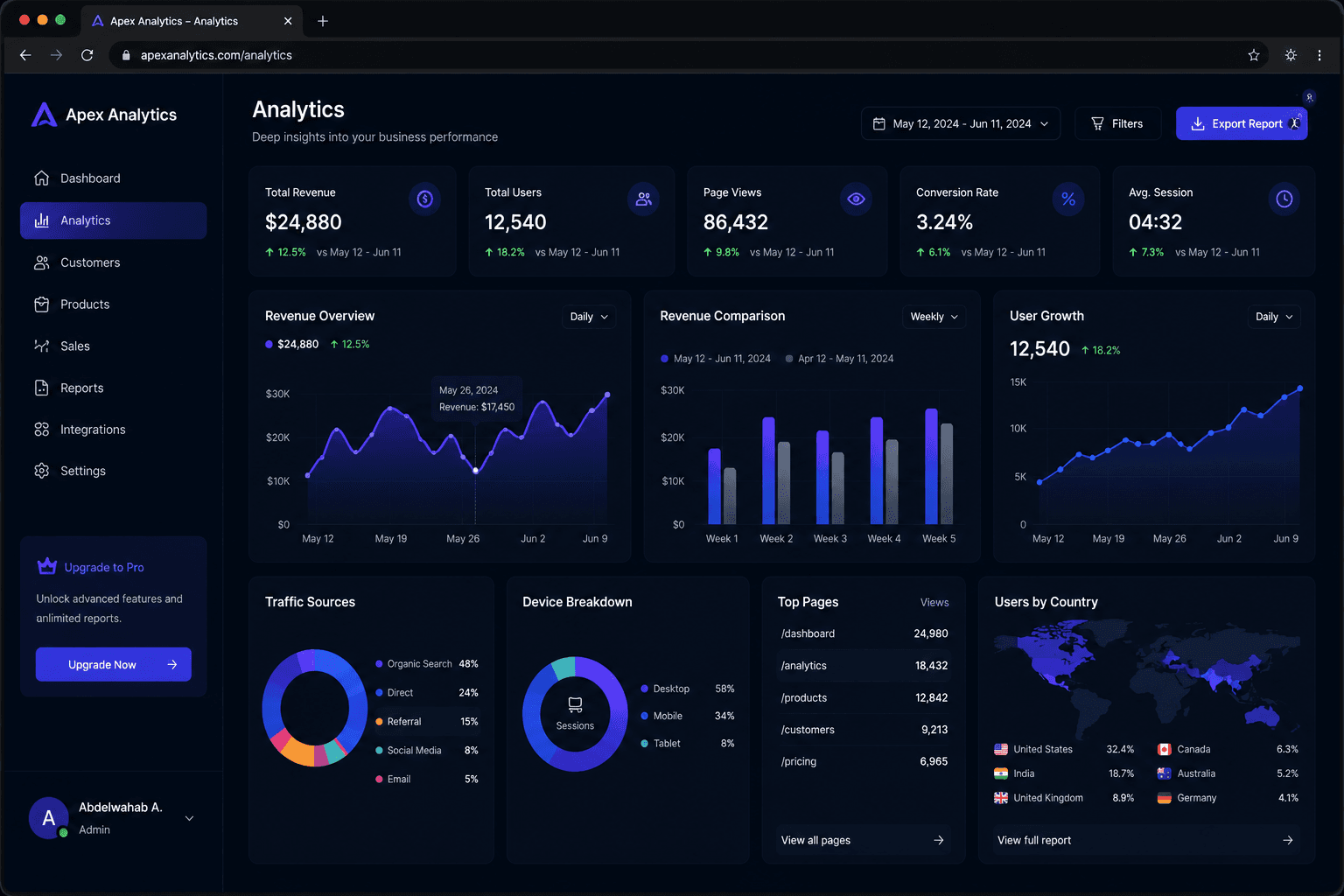Viewport: 1344px width, 896px height.
Task: Open Revenue Overview Daily dropdown
Action: click(x=589, y=317)
